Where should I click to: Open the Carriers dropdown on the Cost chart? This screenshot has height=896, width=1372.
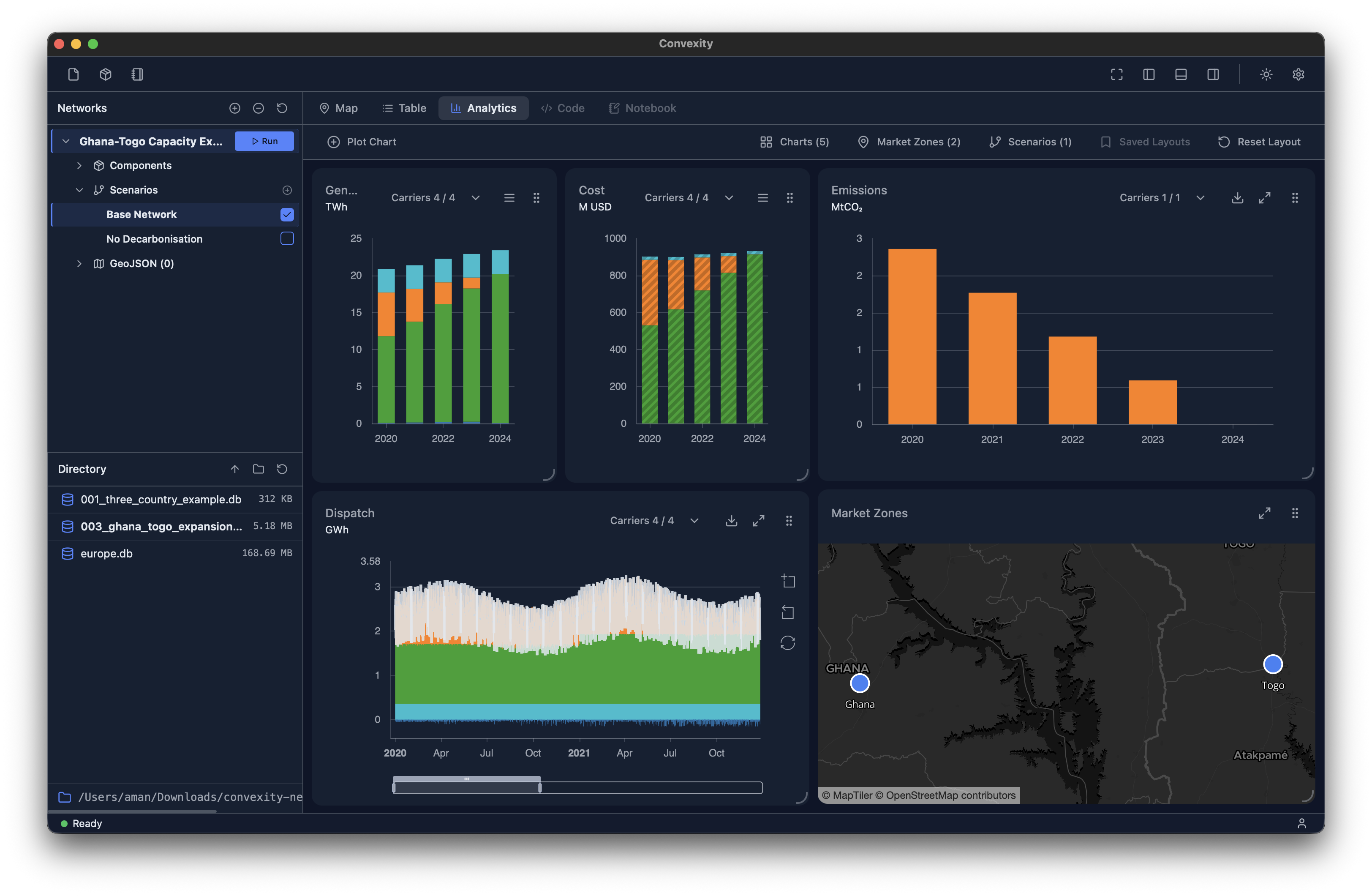click(729, 197)
